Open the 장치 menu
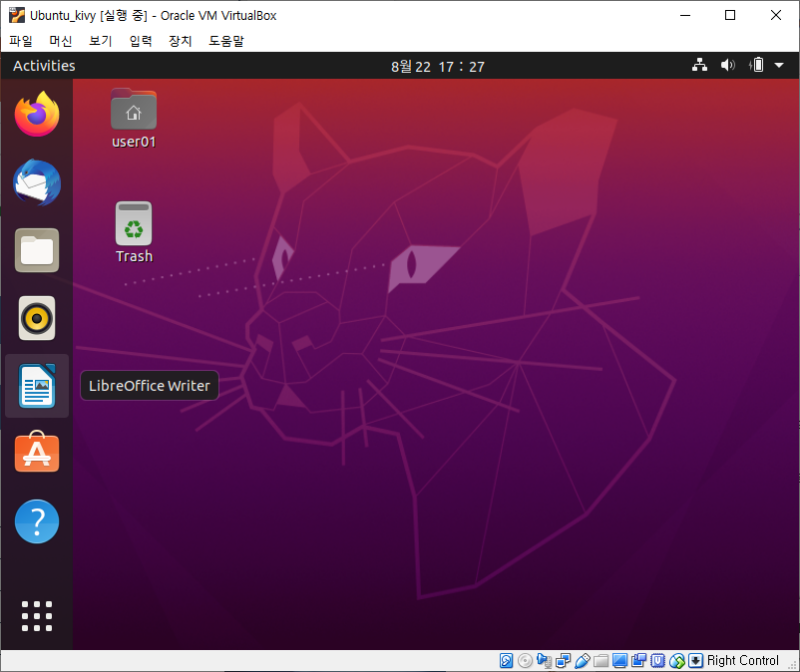The height and width of the screenshot is (672, 800). click(x=180, y=41)
